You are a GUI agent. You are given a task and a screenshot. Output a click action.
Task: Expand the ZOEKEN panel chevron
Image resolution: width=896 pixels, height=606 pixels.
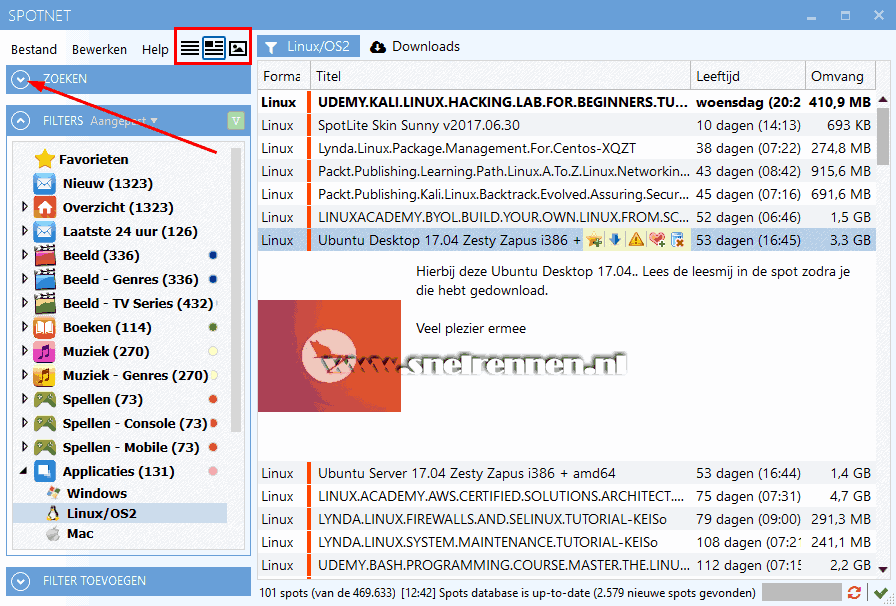point(20,79)
